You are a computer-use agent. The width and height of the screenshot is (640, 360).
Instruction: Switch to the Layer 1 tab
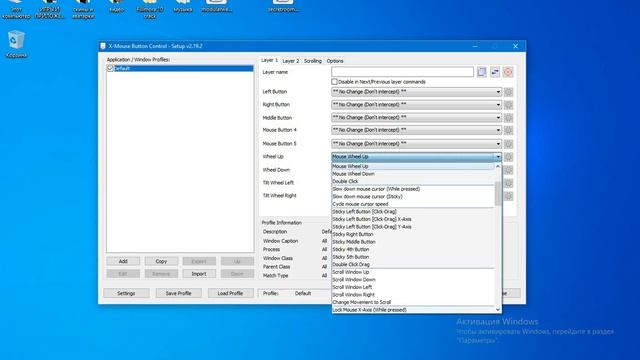click(269, 60)
